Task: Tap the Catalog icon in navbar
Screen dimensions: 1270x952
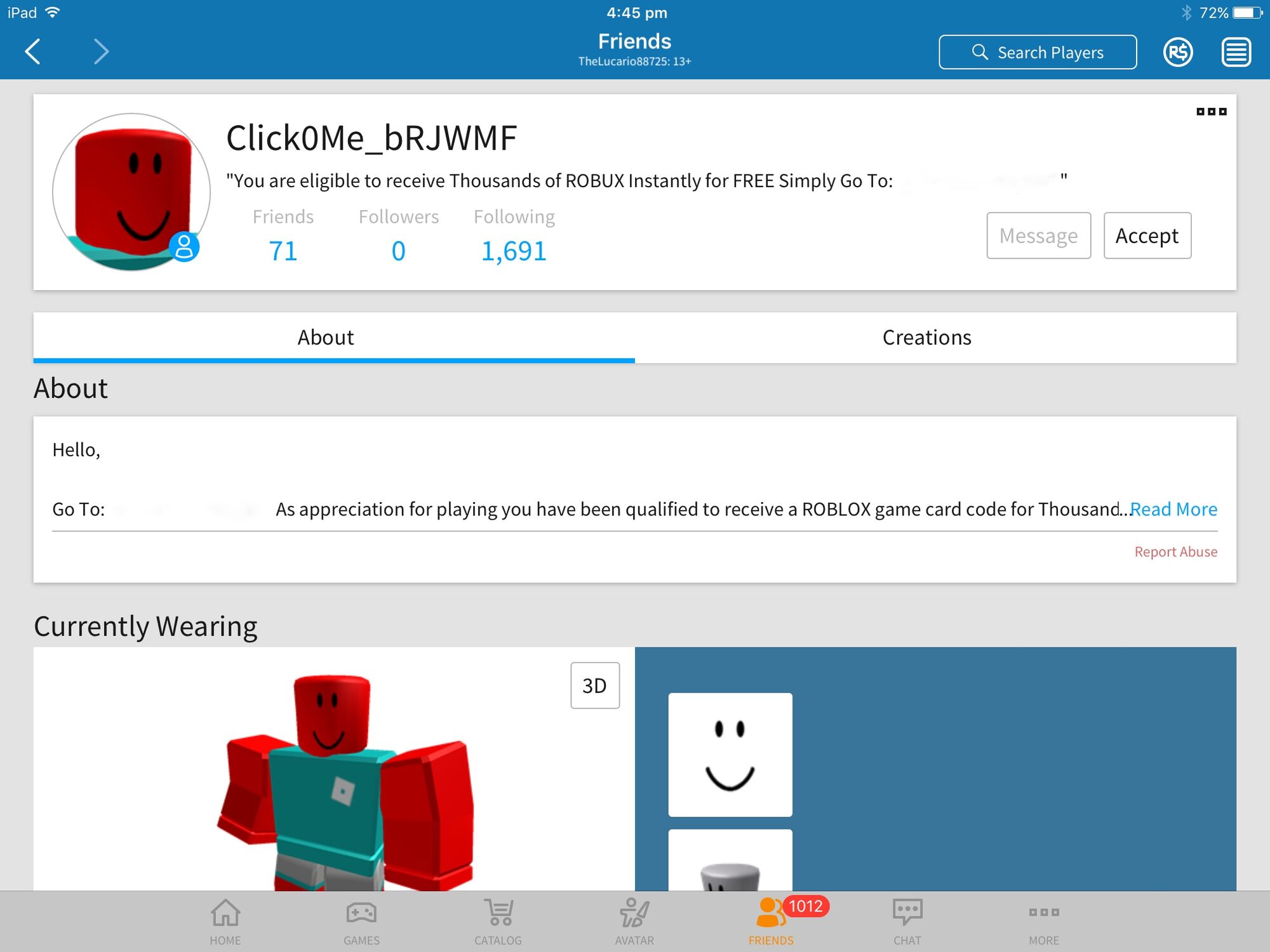Action: click(x=499, y=912)
